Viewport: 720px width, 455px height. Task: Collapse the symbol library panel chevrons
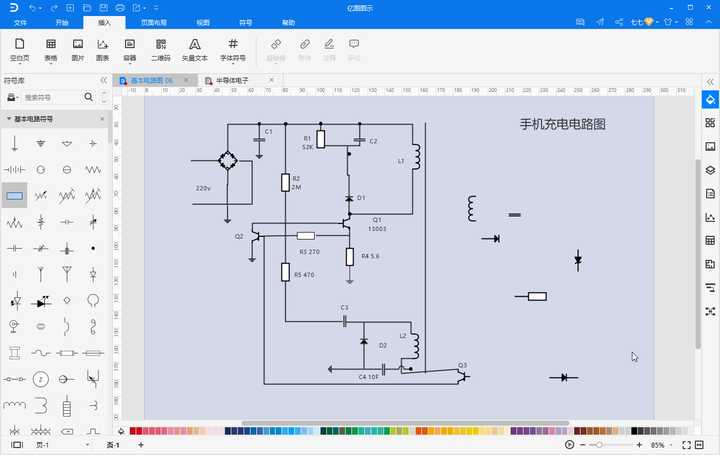click(x=104, y=80)
